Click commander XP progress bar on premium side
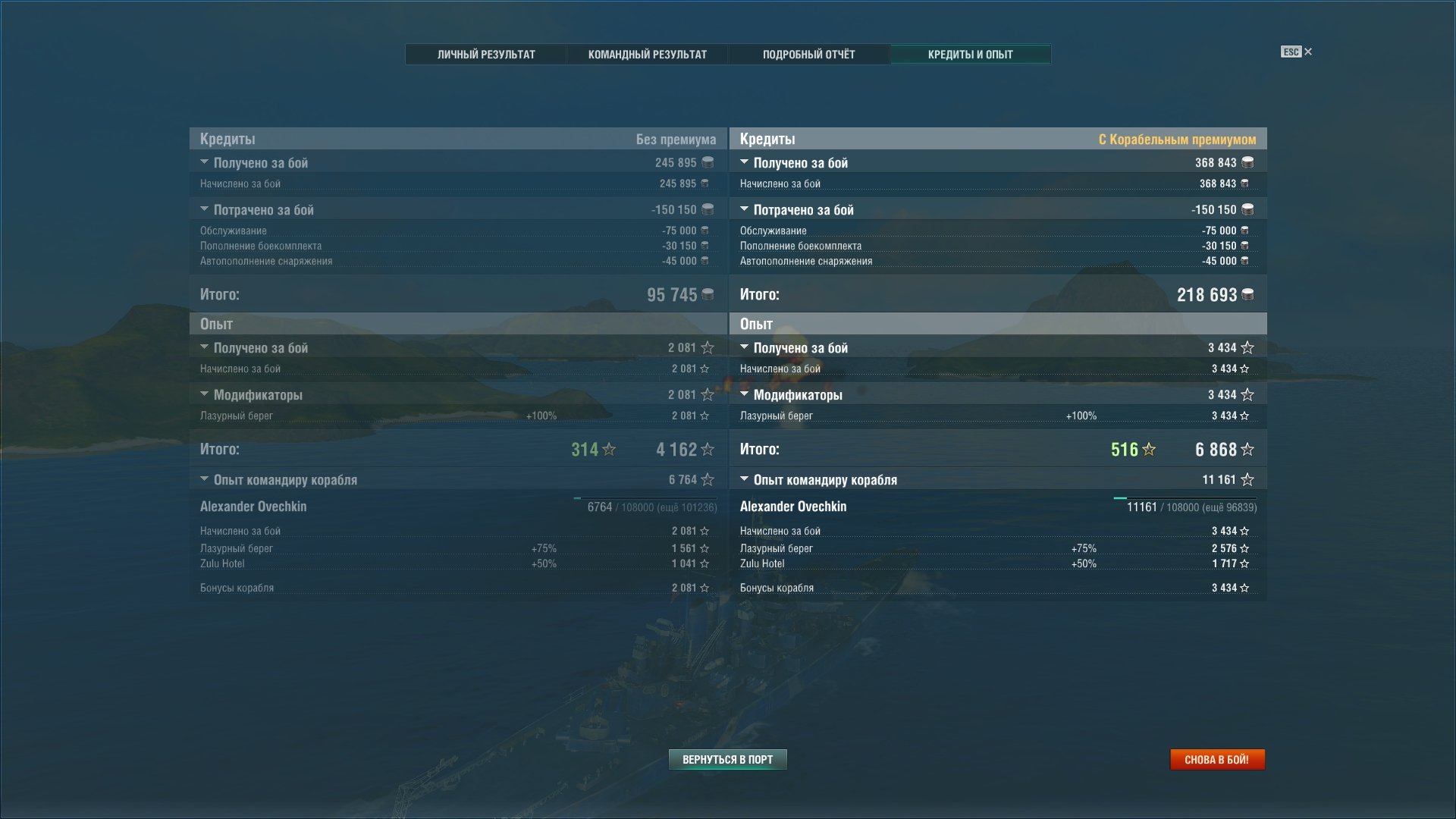This screenshot has width=1456, height=819. tap(1185, 498)
